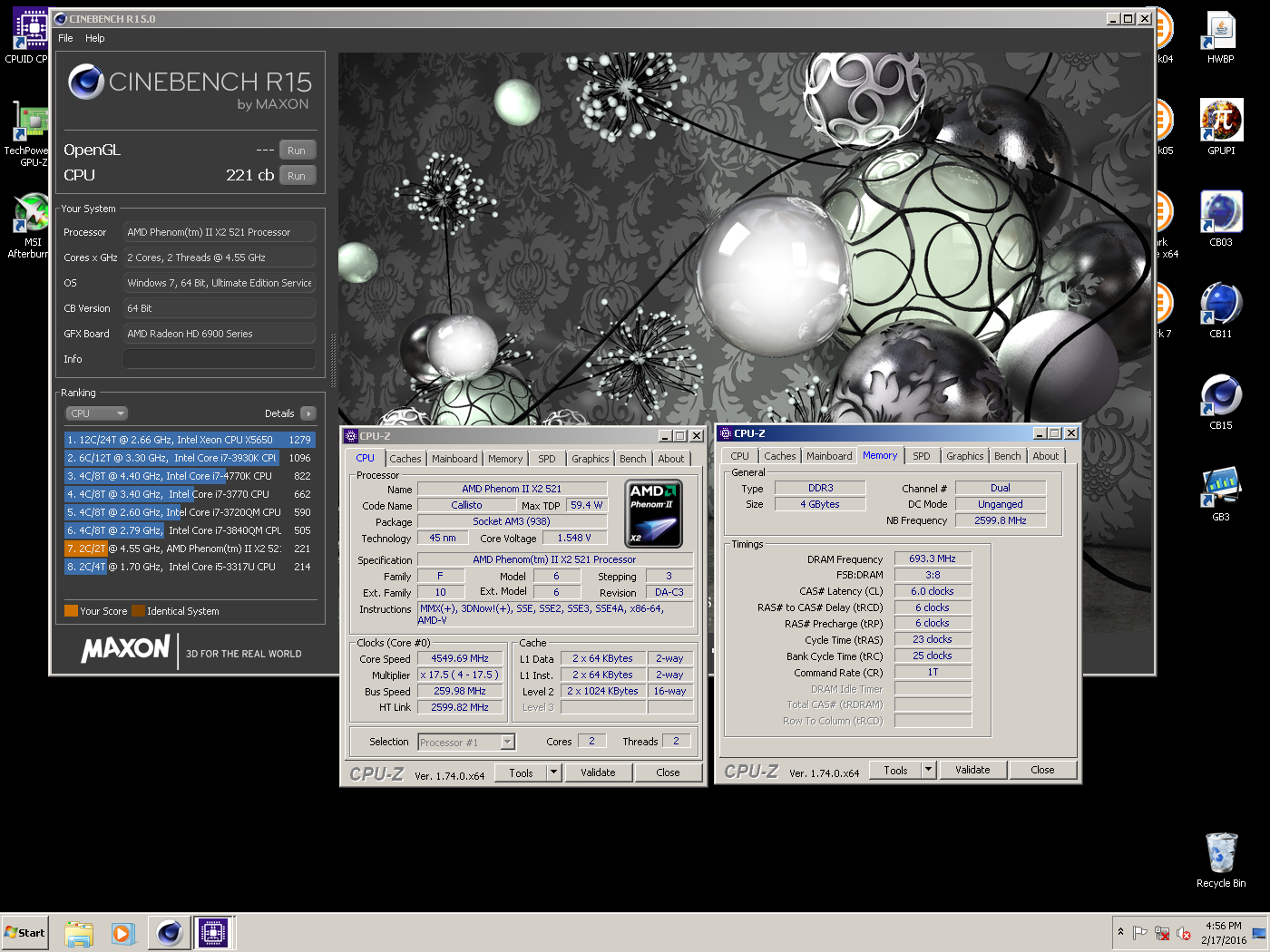Open the Cinebench File menu
This screenshot has width=1270, height=952.
click(x=65, y=38)
